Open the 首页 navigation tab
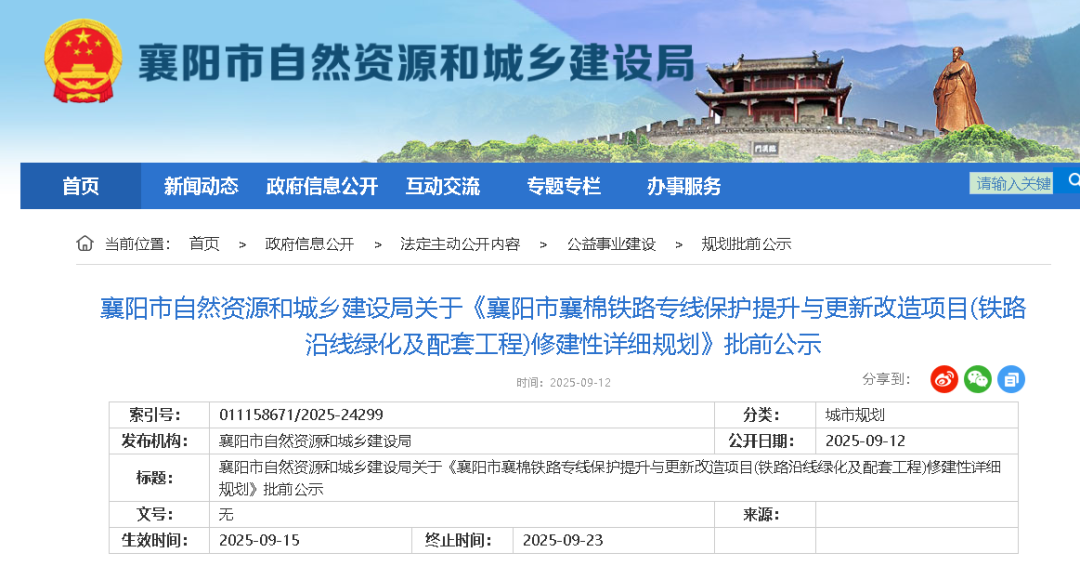The height and width of the screenshot is (566, 1080). click(x=81, y=186)
